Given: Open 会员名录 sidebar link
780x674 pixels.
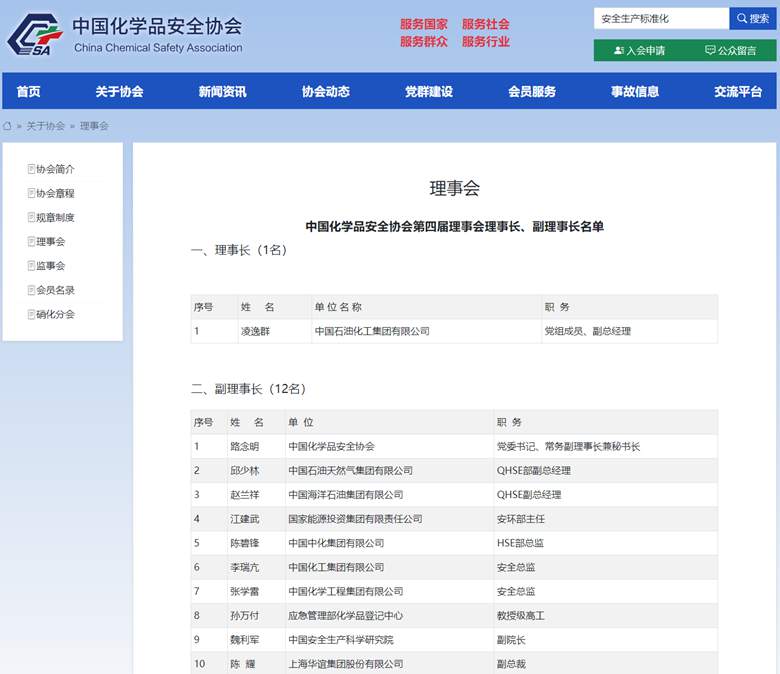Looking at the screenshot, I should click(x=55, y=290).
